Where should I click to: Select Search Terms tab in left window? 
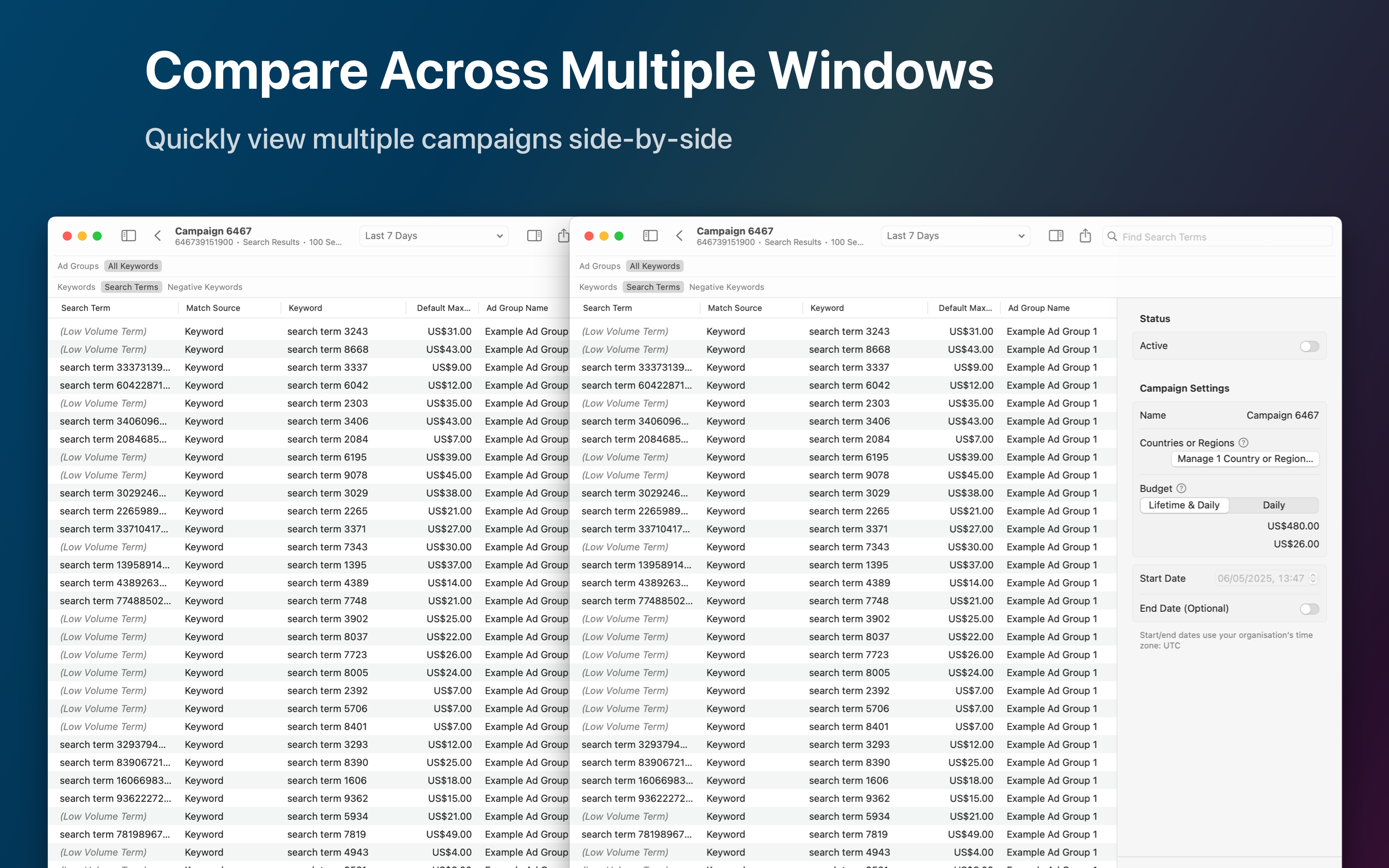click(x=132, y=287)
